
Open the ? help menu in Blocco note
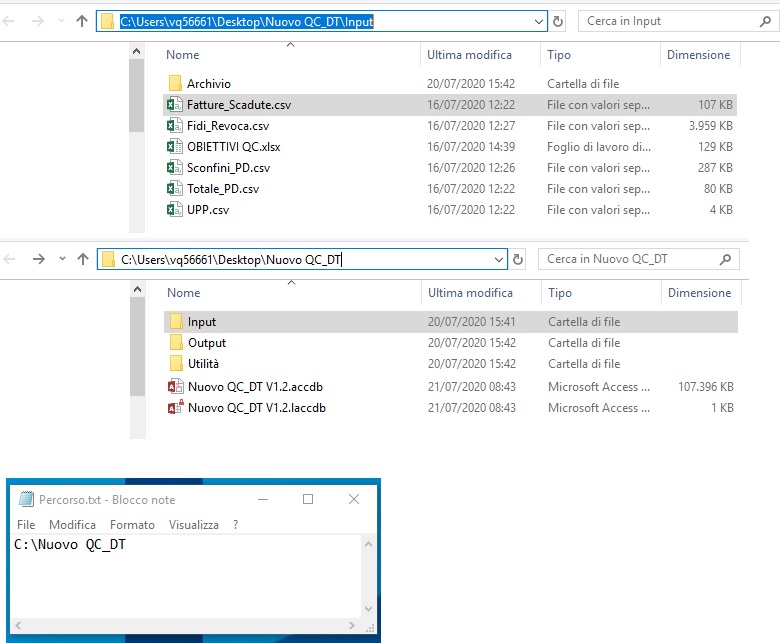(235, 525)
